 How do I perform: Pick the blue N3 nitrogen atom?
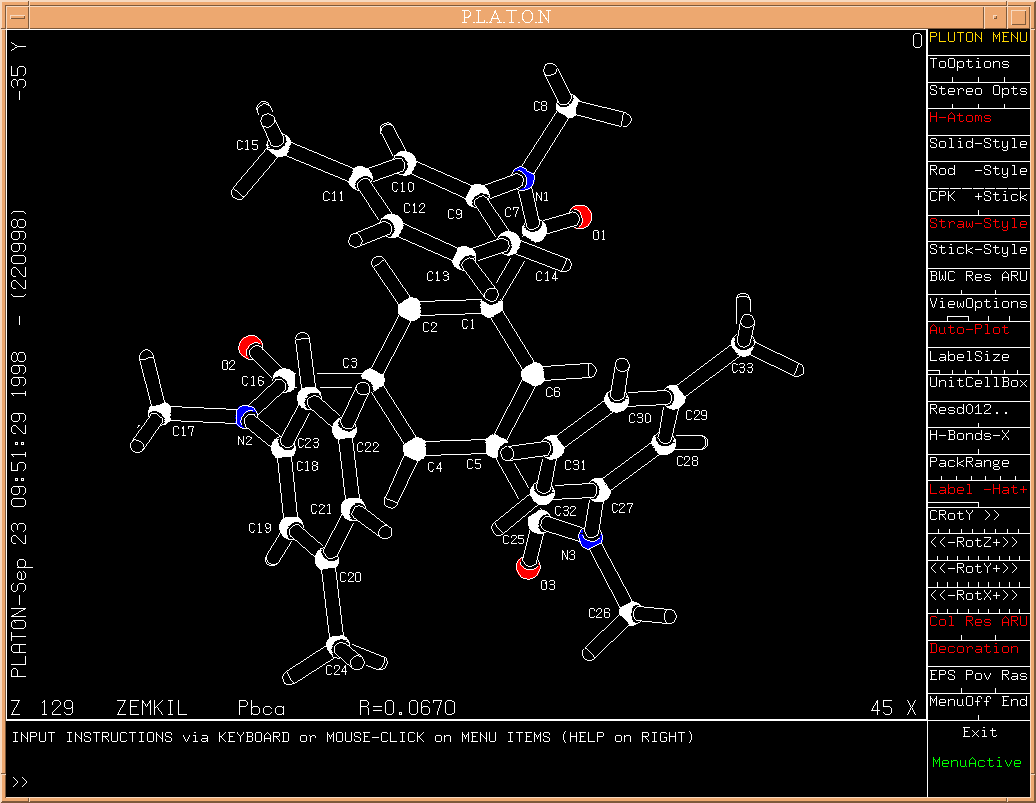click(x=590, y=539)
